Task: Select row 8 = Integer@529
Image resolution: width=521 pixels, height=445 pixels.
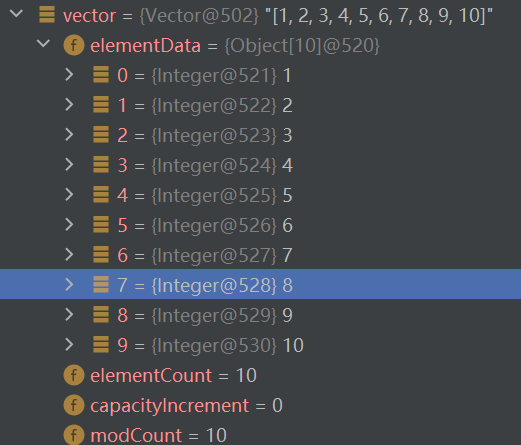Action: 260,315
